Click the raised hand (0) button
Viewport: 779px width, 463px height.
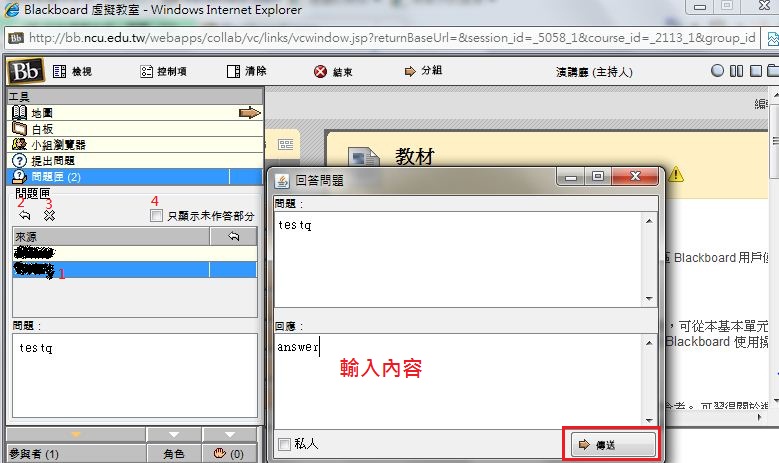pos(229,454)
